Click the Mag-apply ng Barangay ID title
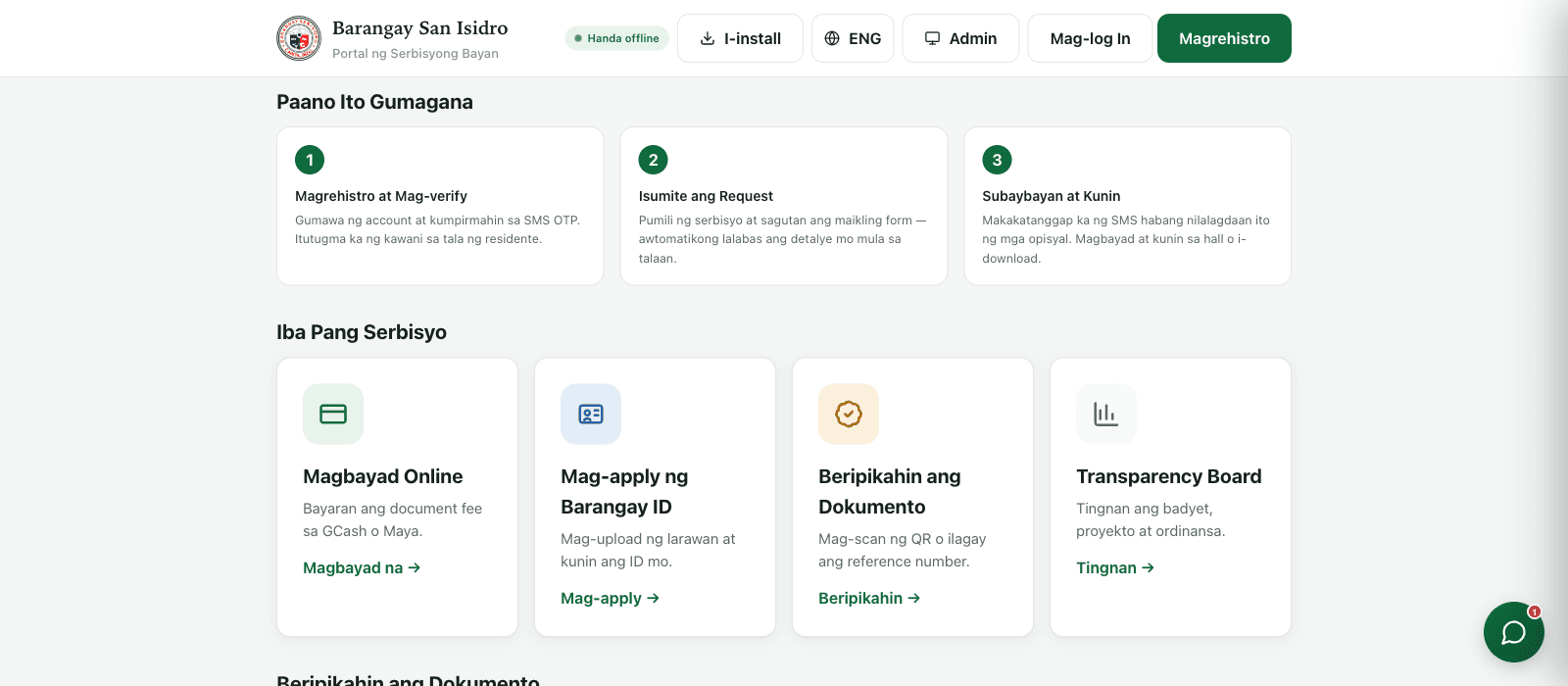The height and width of the screenshot is (686, 1568). [624, 492]
